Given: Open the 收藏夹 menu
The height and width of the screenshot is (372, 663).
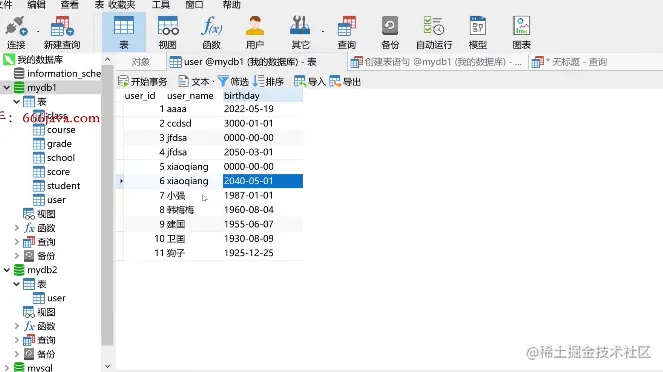Looking at the screenshot, I should coord(122,5).
